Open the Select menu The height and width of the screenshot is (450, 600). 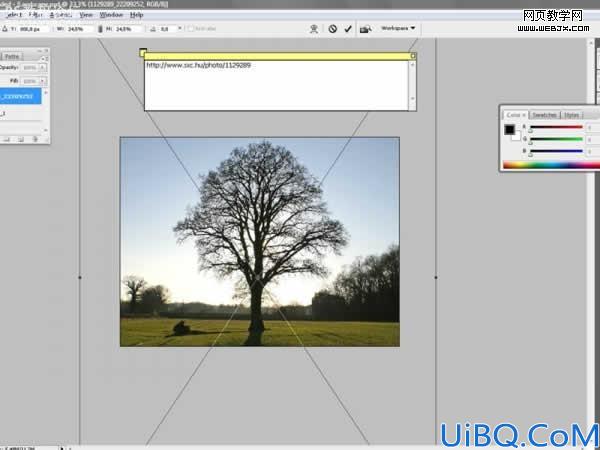14,15
